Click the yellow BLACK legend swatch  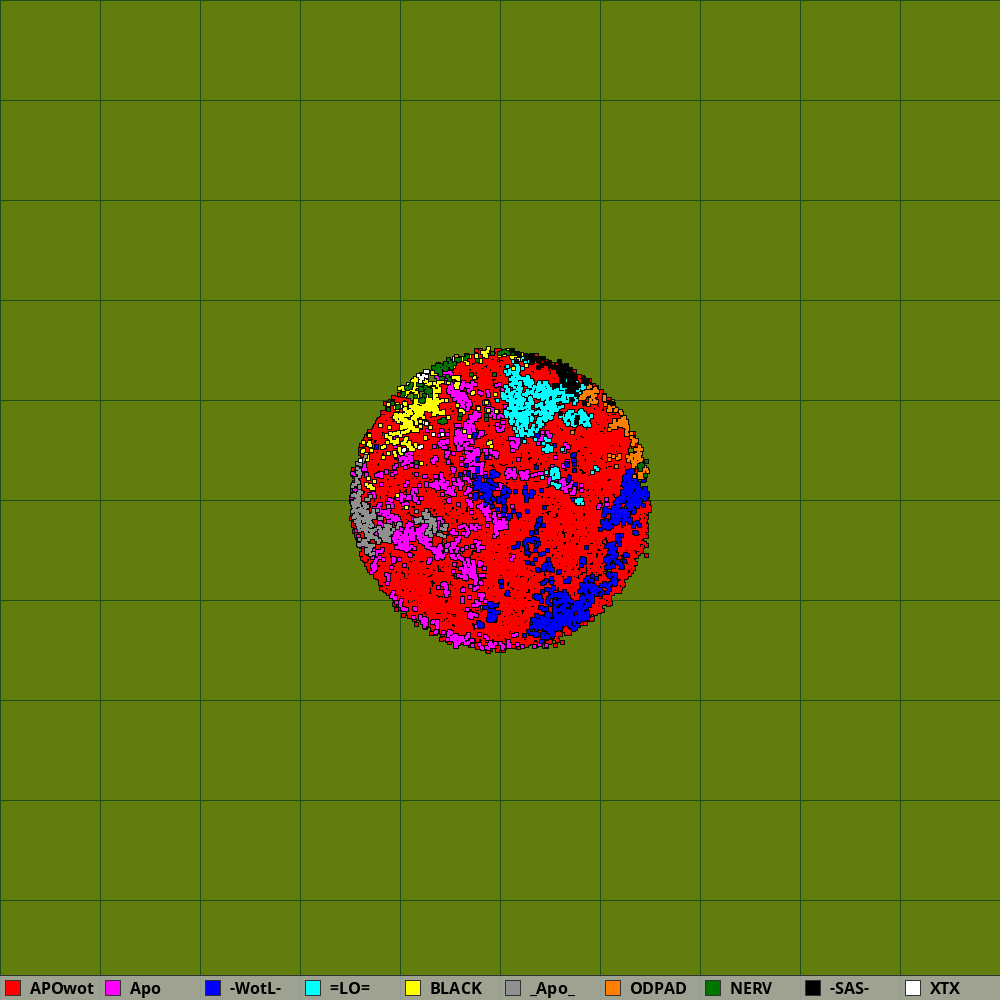(413, 988)
